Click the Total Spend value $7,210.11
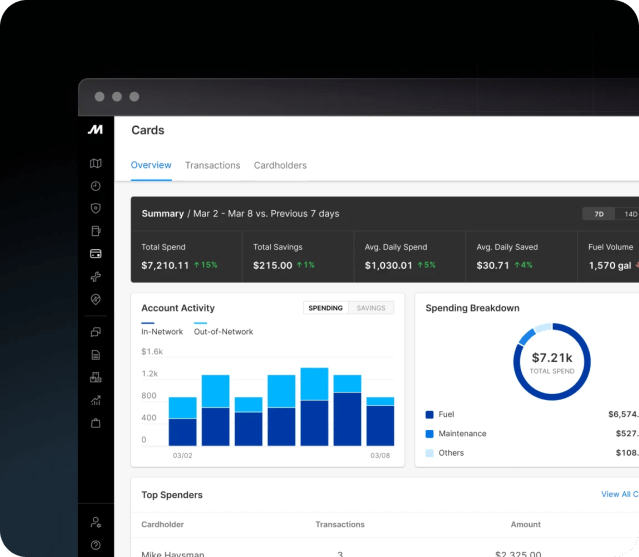 165,265
